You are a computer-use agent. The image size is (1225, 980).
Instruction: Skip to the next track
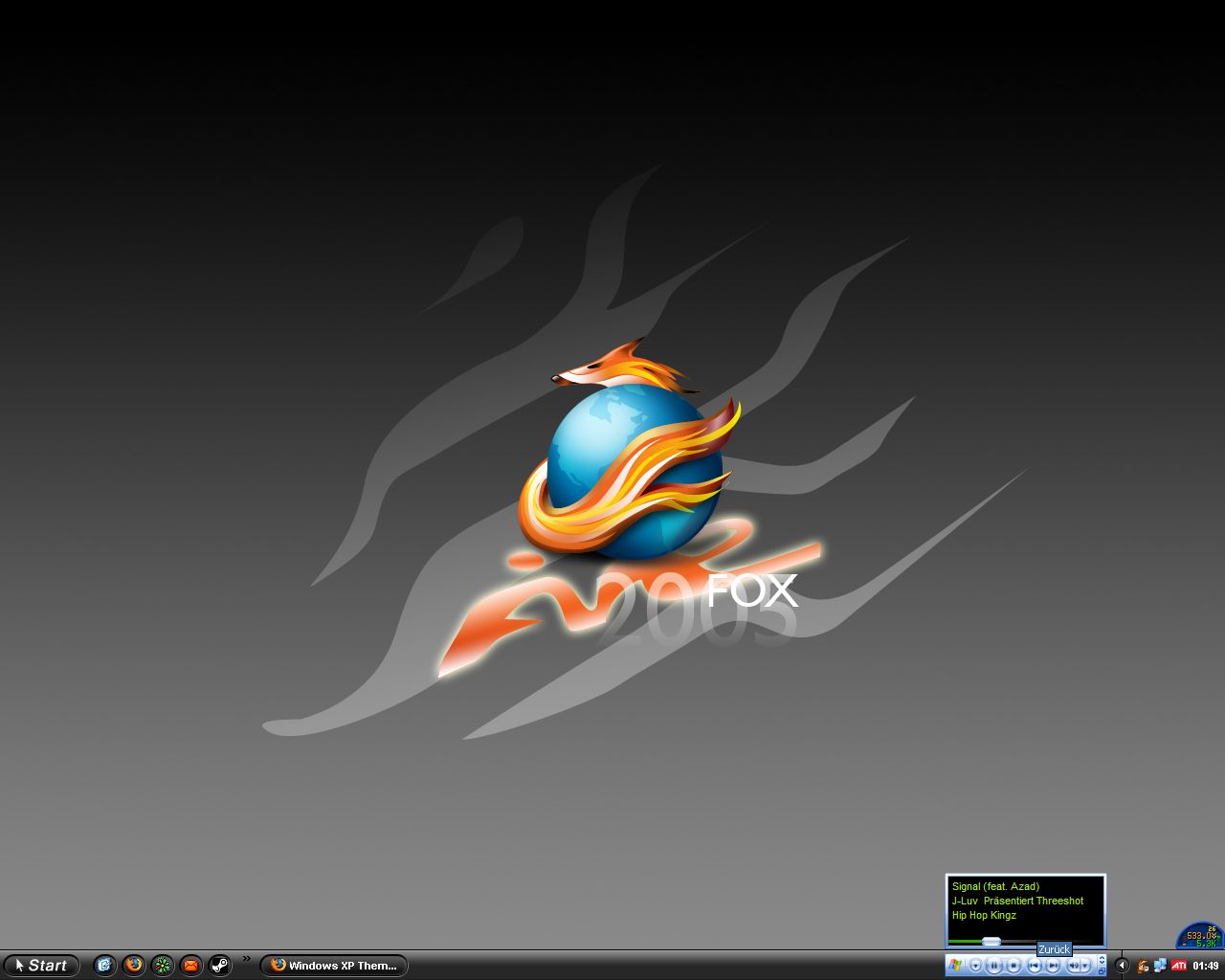(x=1053, y=966)
